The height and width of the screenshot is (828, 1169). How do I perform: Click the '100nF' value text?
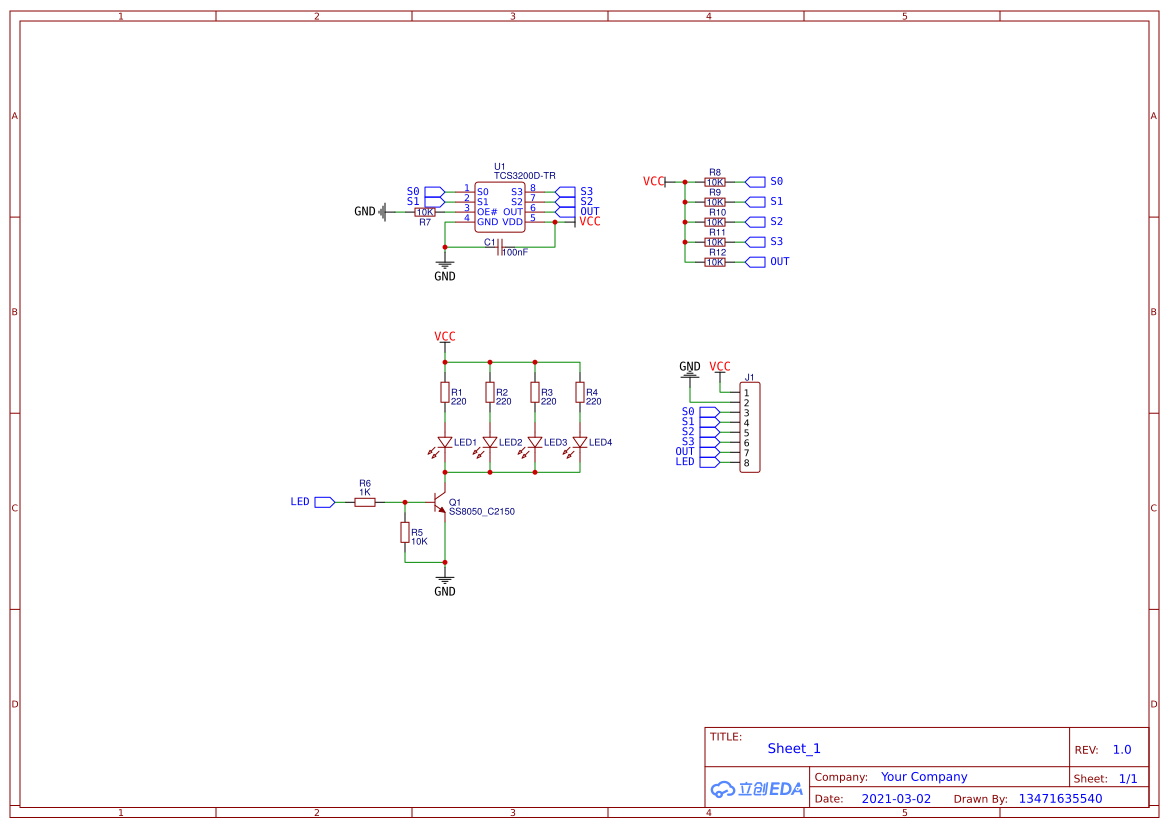[x=515, y=253]
